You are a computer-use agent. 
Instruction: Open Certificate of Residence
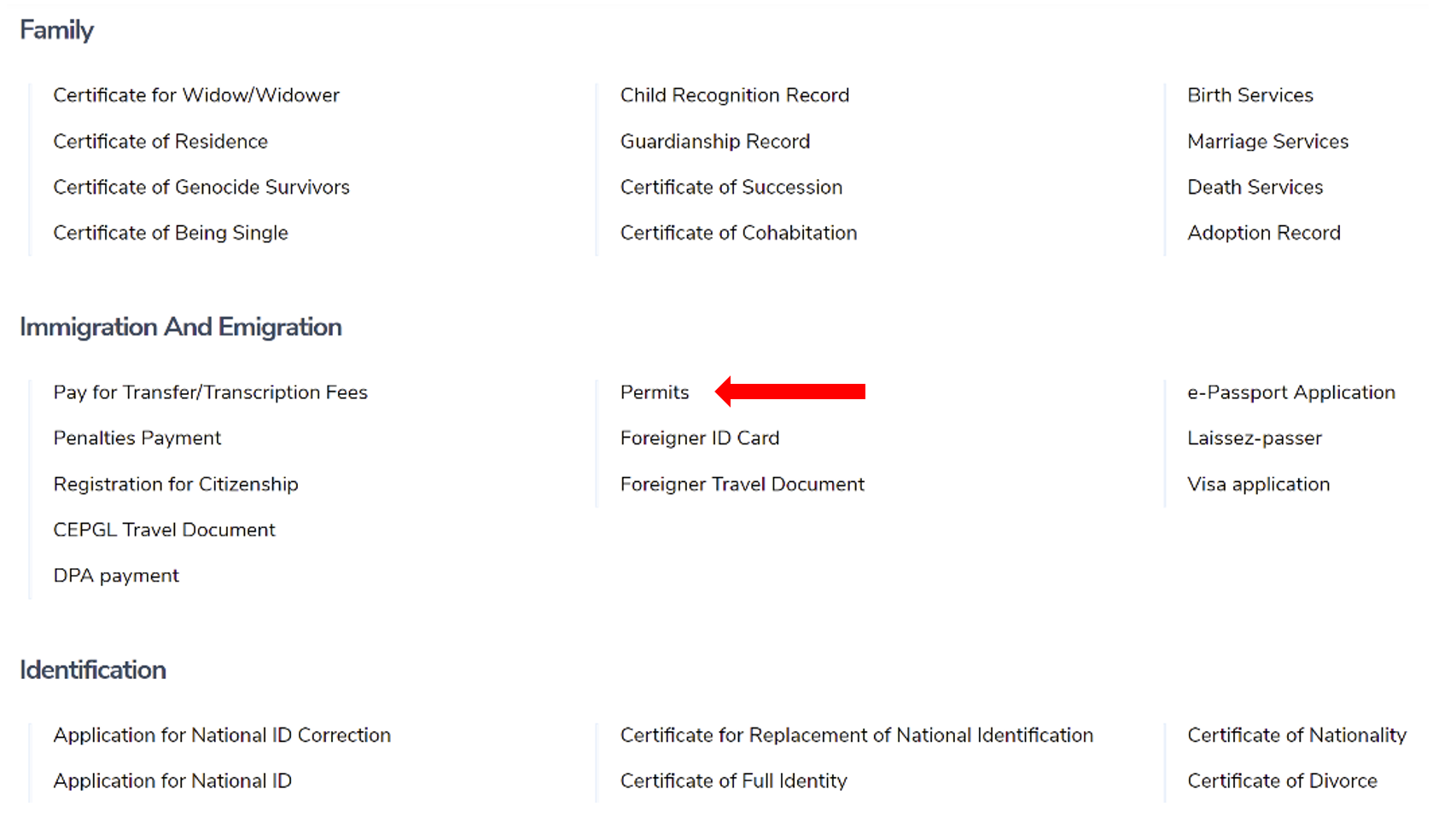tap(160, 141)
